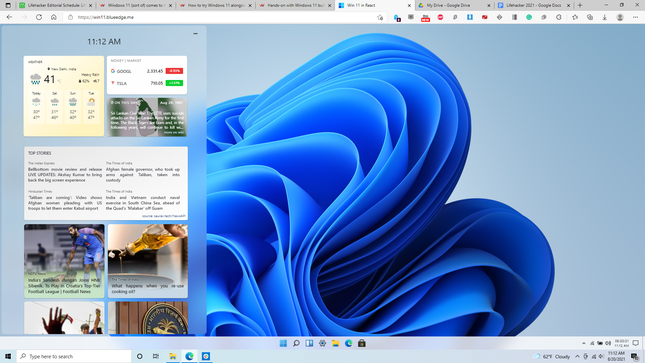
Task: Minimize the widgets panel with the dash button
Action: (195, 34)
